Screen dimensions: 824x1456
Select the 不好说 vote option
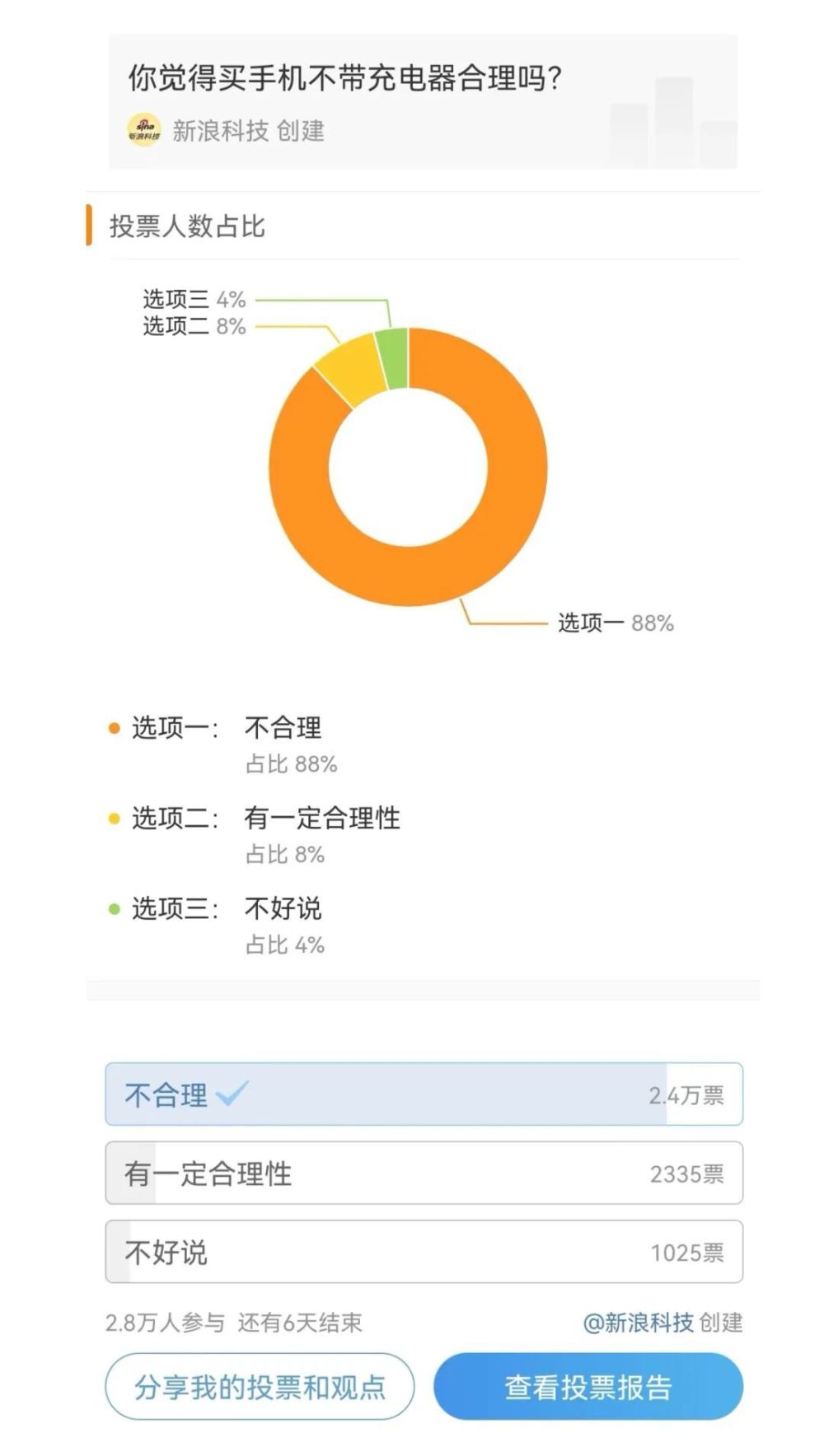(x=424, y=1252)
